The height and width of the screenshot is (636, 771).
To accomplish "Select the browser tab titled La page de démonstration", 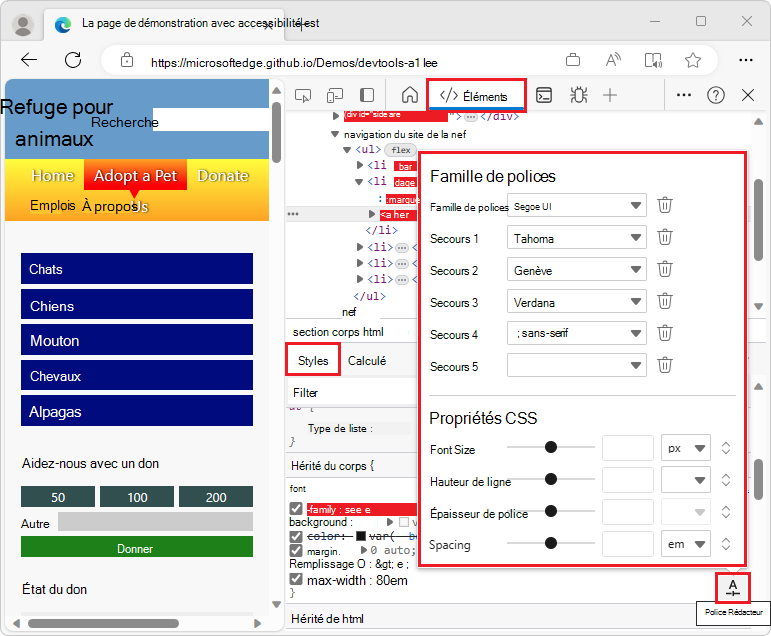I will point(165,24).
